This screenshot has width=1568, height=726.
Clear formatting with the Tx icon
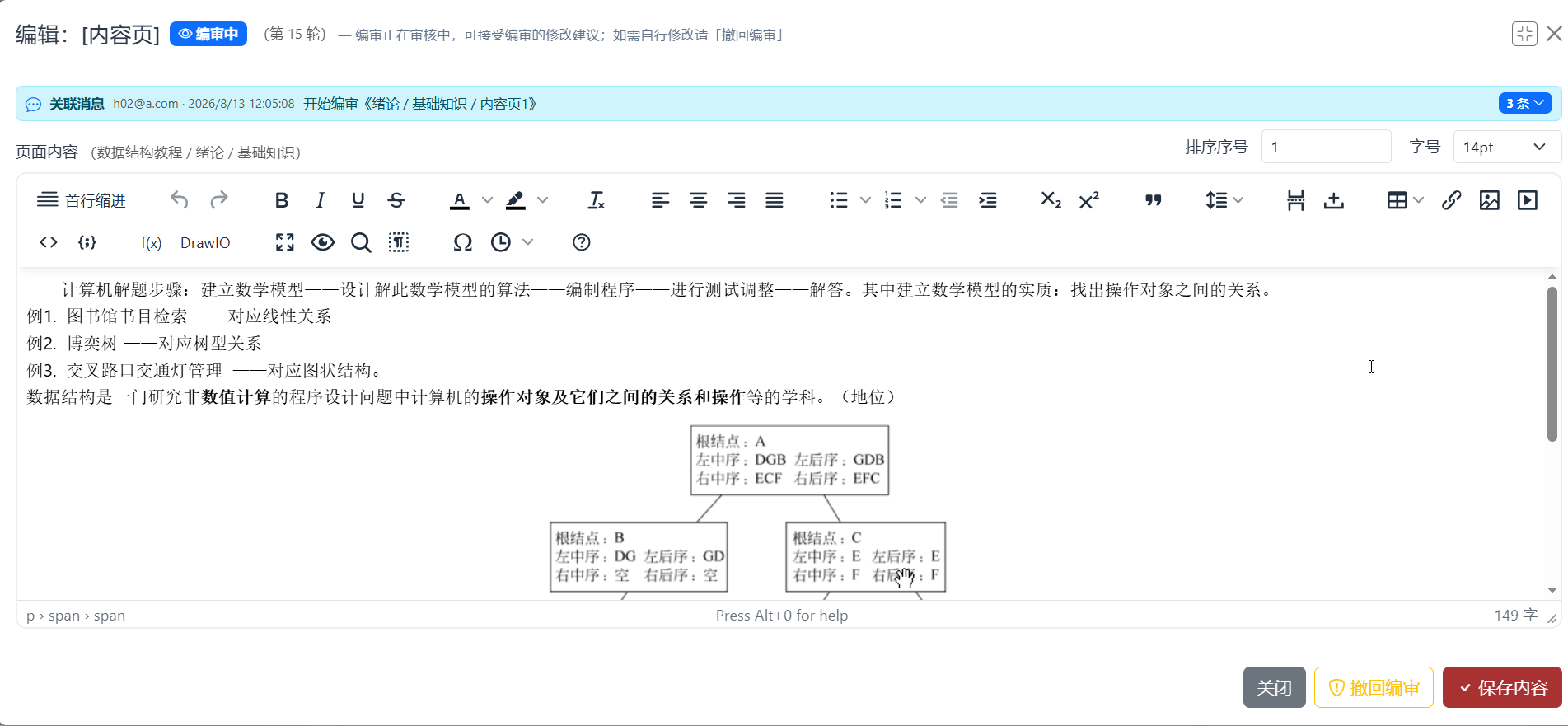click(x=596, y=200)
